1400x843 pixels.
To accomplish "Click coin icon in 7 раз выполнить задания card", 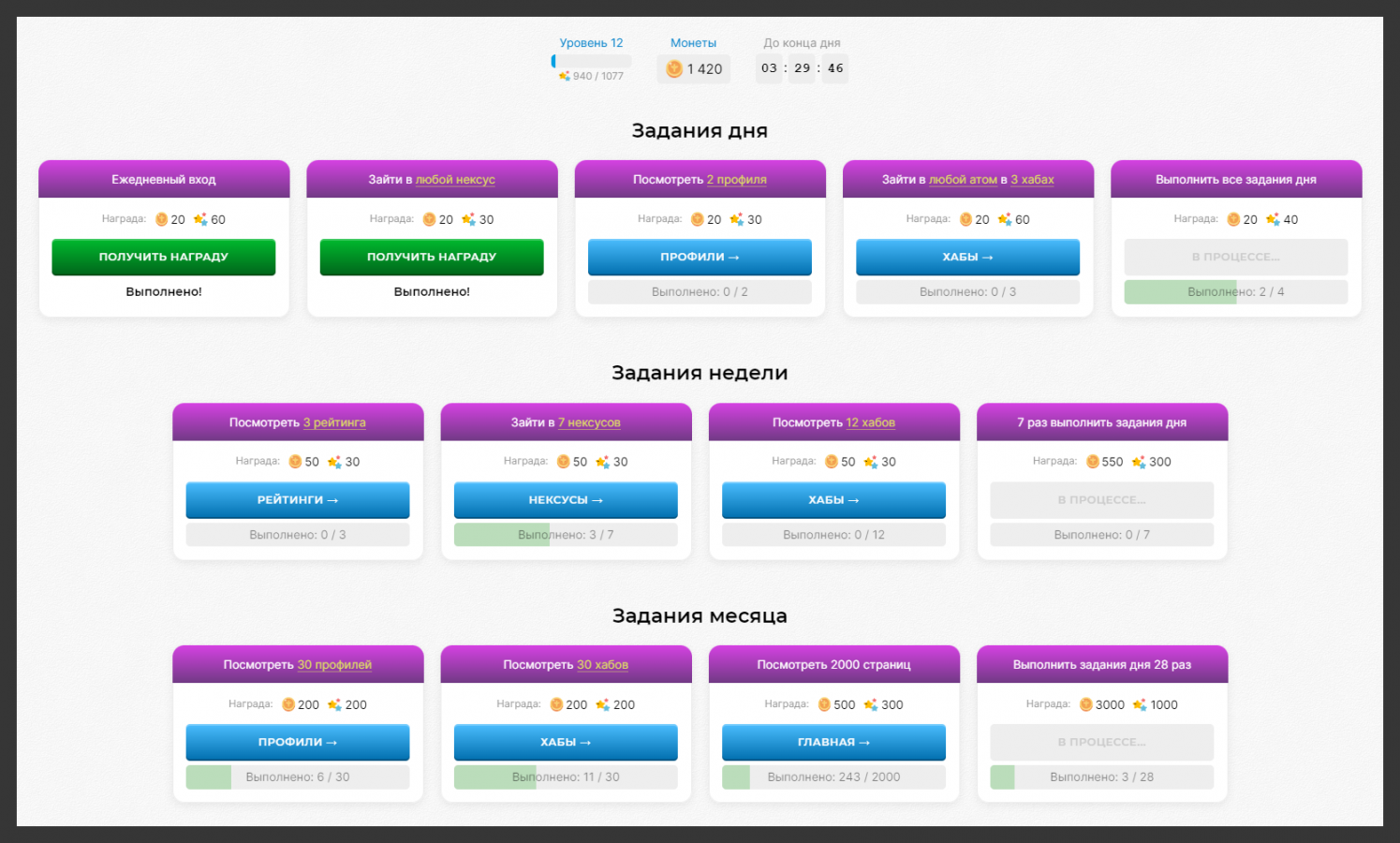I will pos(1092,462).
